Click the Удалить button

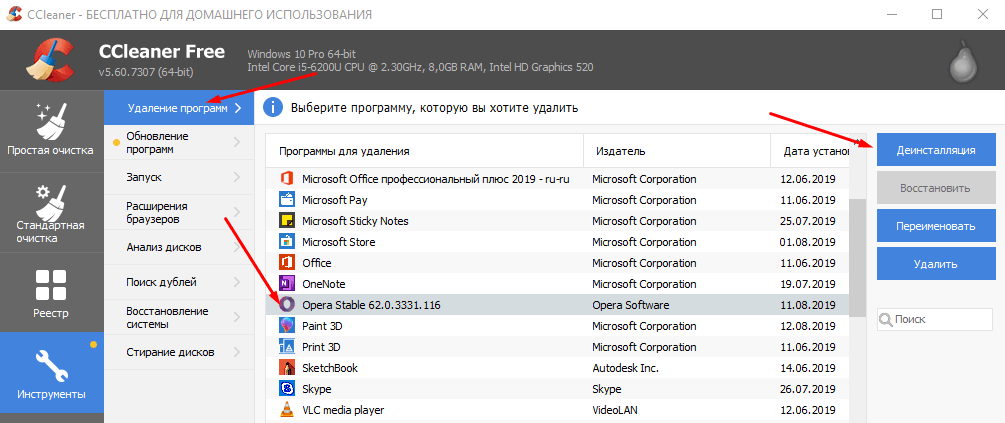tap(936, 264)
